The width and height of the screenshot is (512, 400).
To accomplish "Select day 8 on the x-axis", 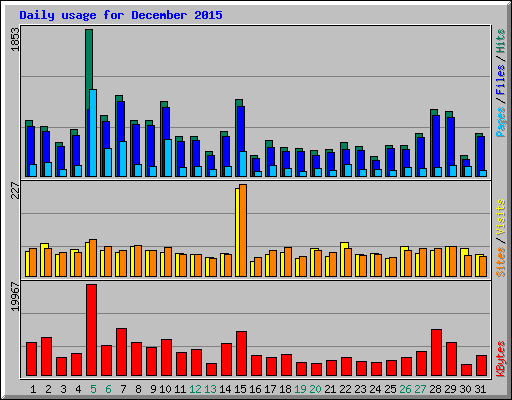I will 138,389.
